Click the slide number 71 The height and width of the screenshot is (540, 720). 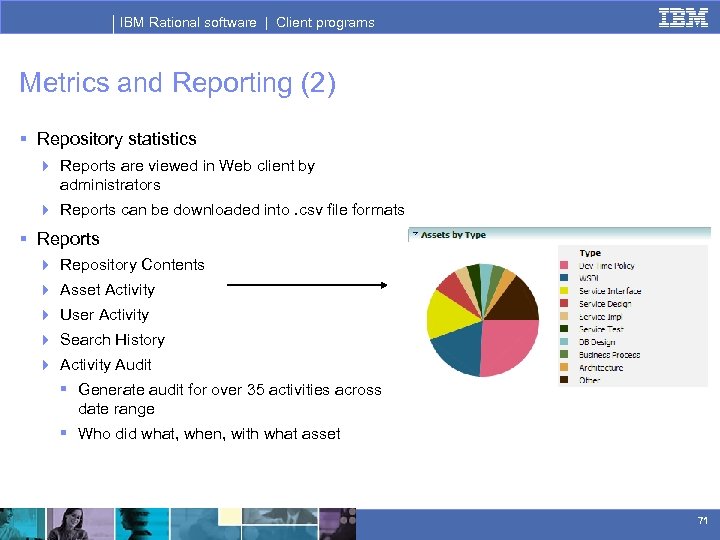(x=703, y=521)
